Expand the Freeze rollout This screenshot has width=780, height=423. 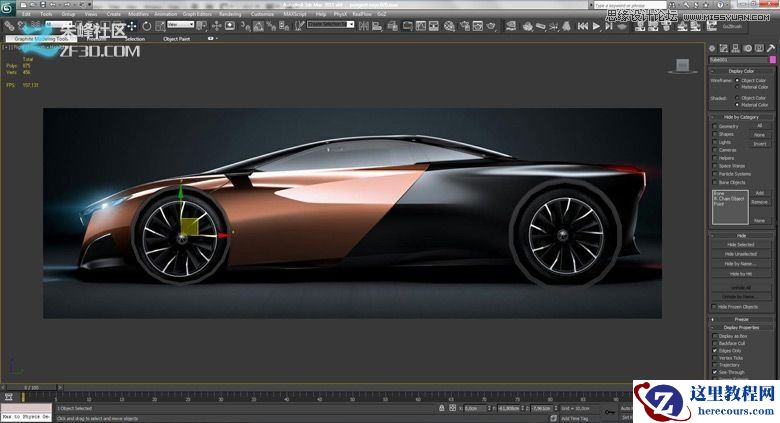(741, 319)
